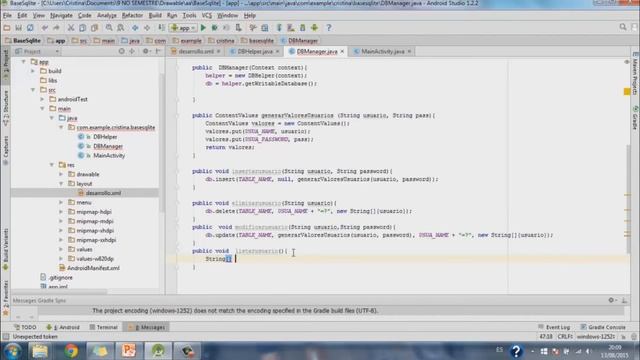Open the Build menu
Screen dimensions: 640x360
155,16
